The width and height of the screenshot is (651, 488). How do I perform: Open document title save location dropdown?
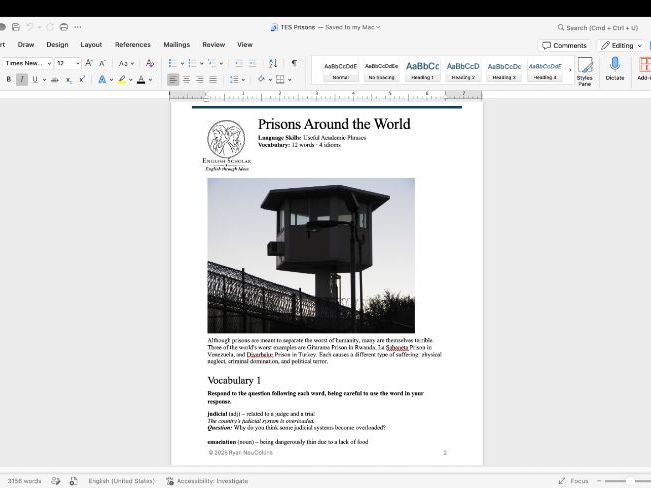pyautogui.click(x=378, y=27)
